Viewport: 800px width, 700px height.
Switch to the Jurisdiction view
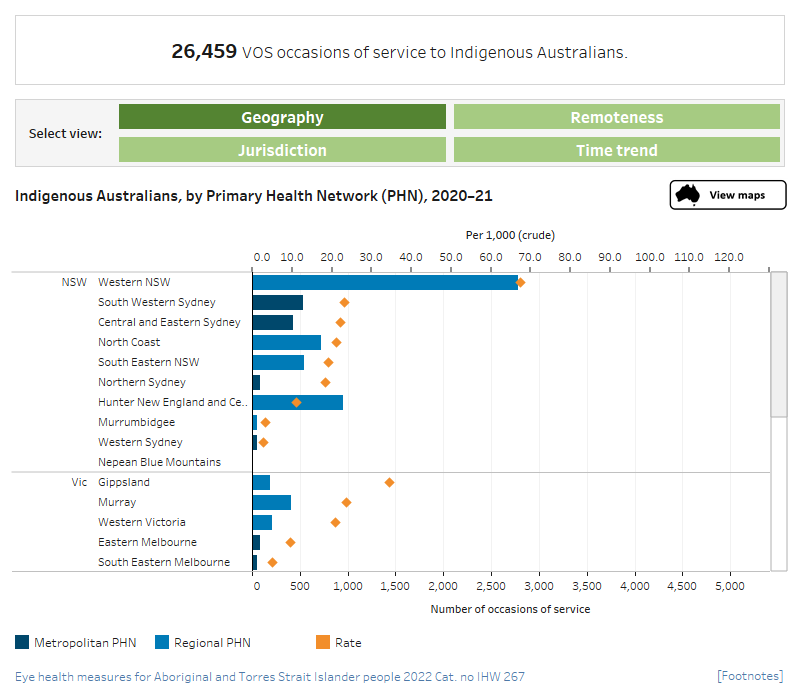tap(282, 150)
